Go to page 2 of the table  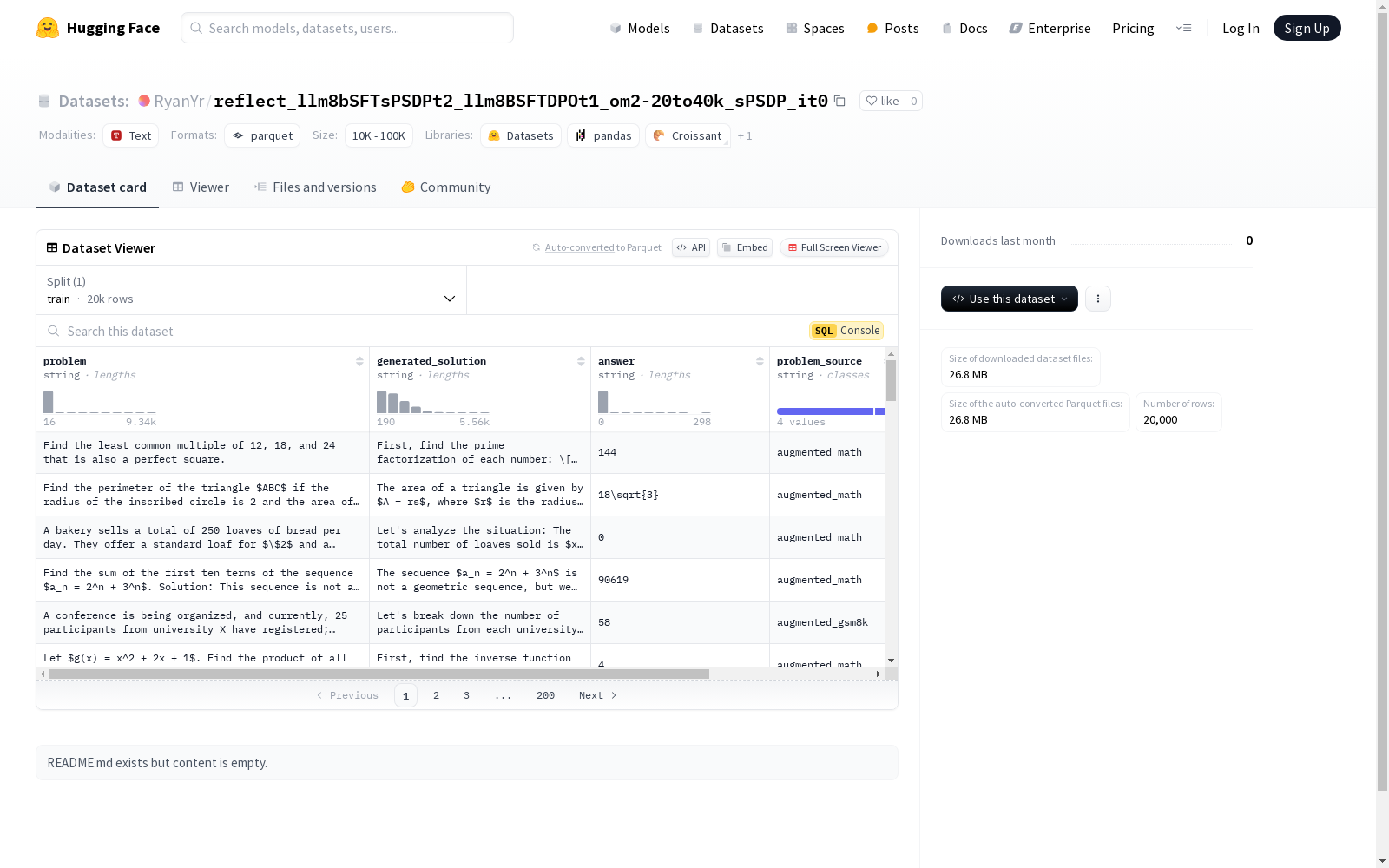[x=436, y=695]
